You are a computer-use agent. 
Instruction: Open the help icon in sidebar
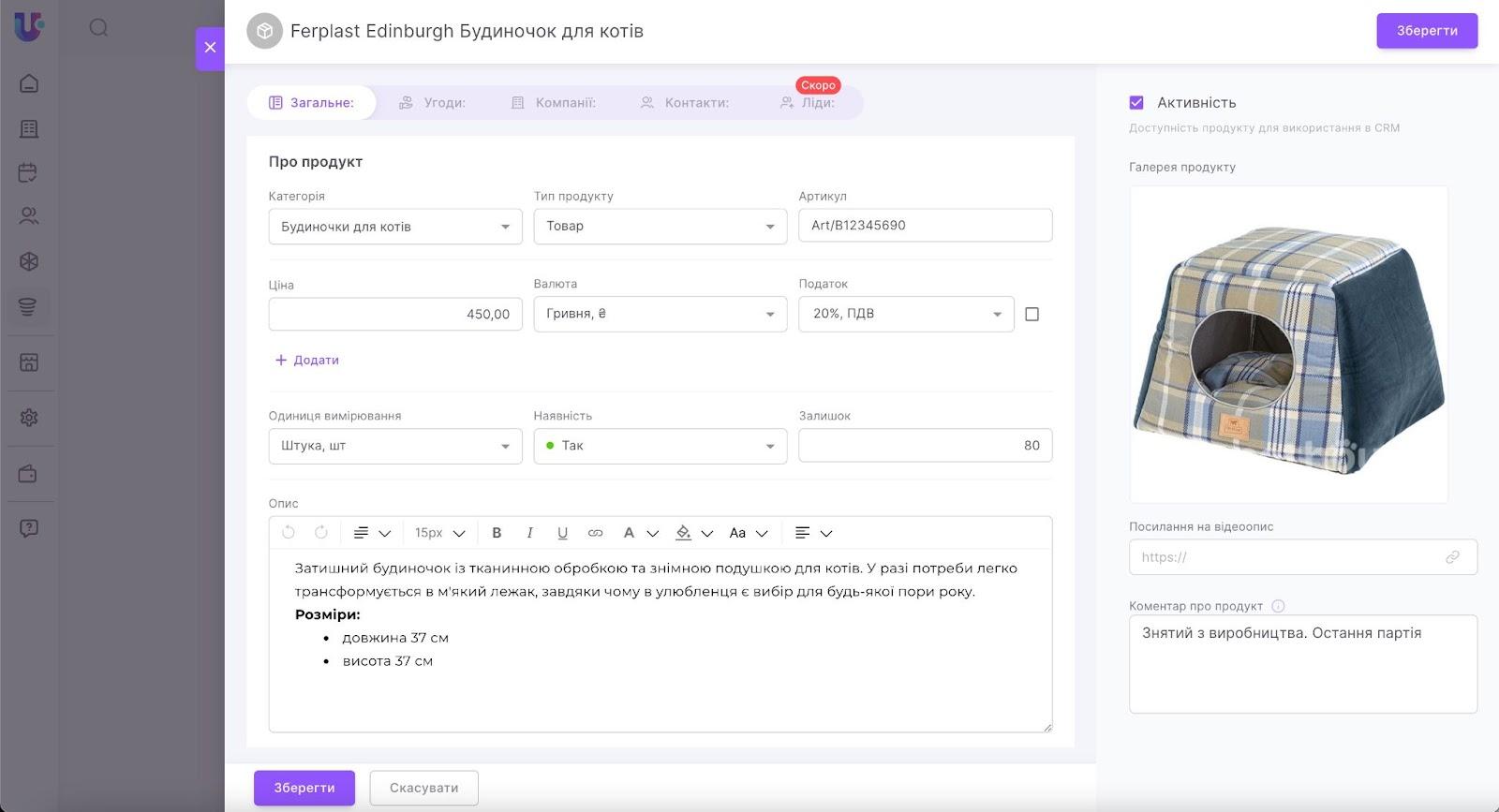tap(29, 528)
